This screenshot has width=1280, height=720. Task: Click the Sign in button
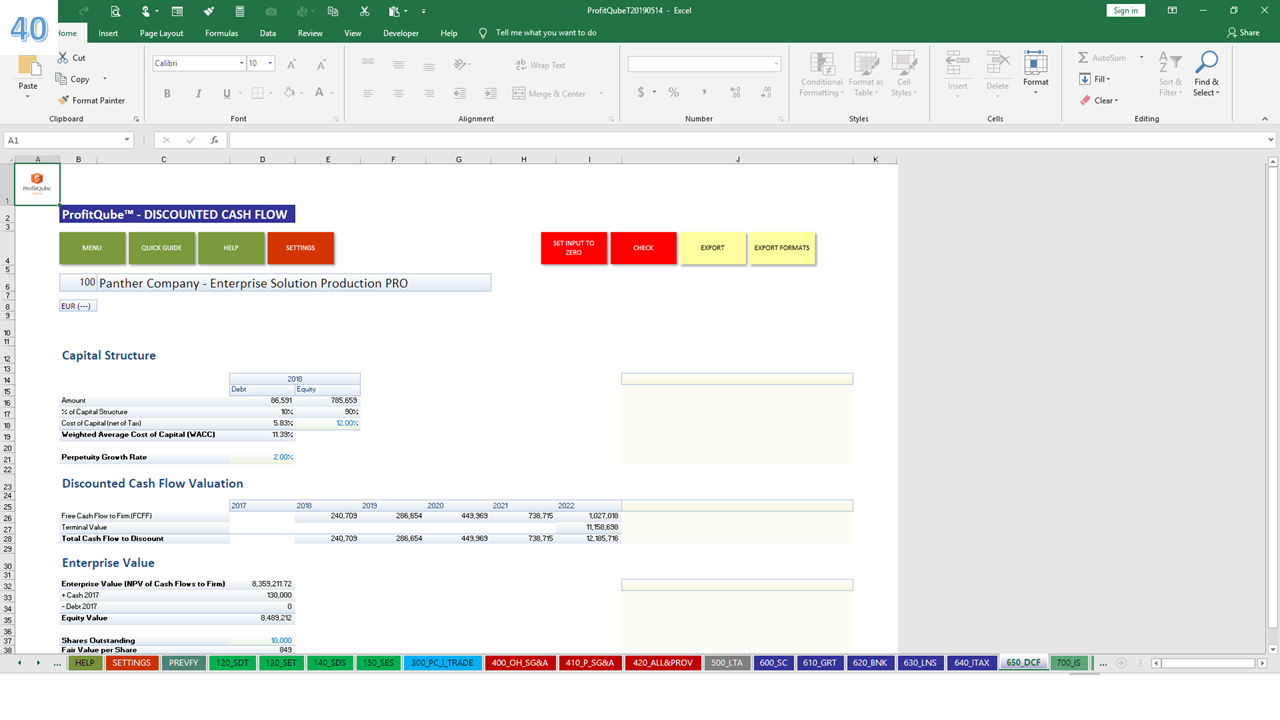coord(1126,10)
